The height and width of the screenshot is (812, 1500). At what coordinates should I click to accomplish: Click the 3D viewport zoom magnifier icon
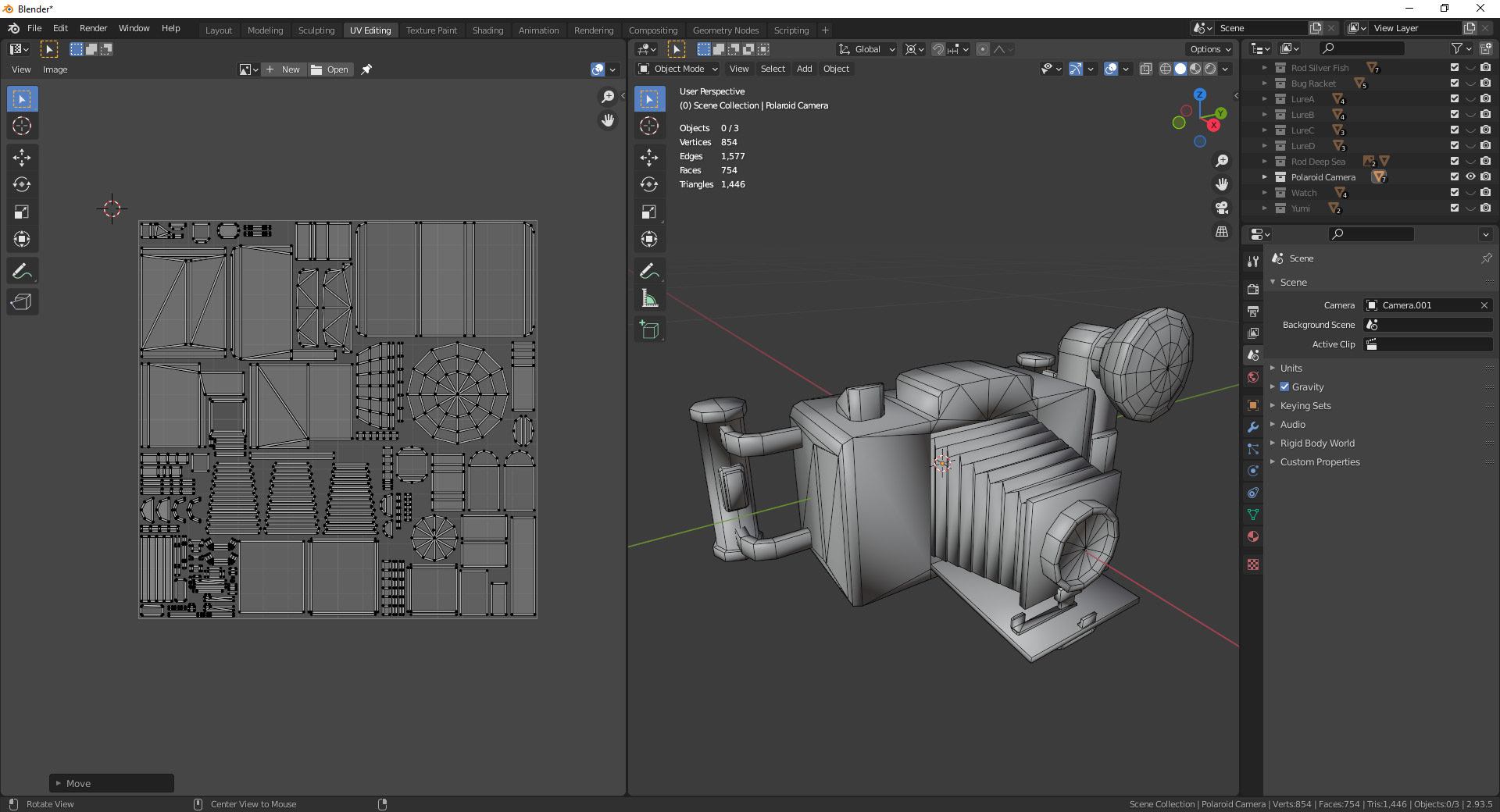point(1222,161)
